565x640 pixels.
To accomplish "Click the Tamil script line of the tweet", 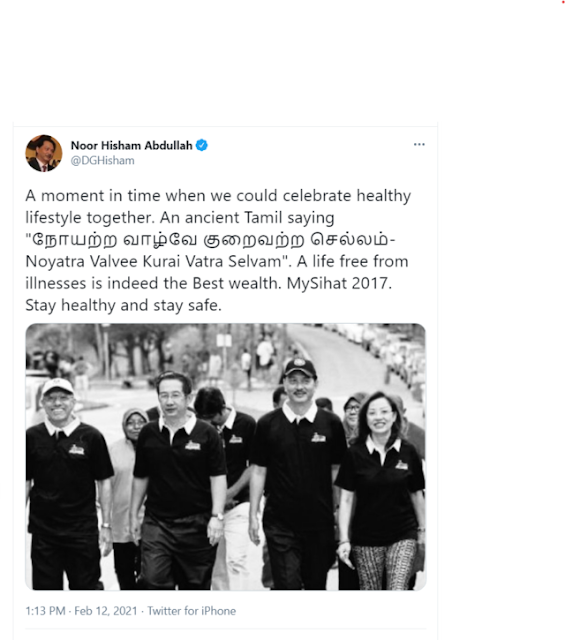I will (210, 240).
